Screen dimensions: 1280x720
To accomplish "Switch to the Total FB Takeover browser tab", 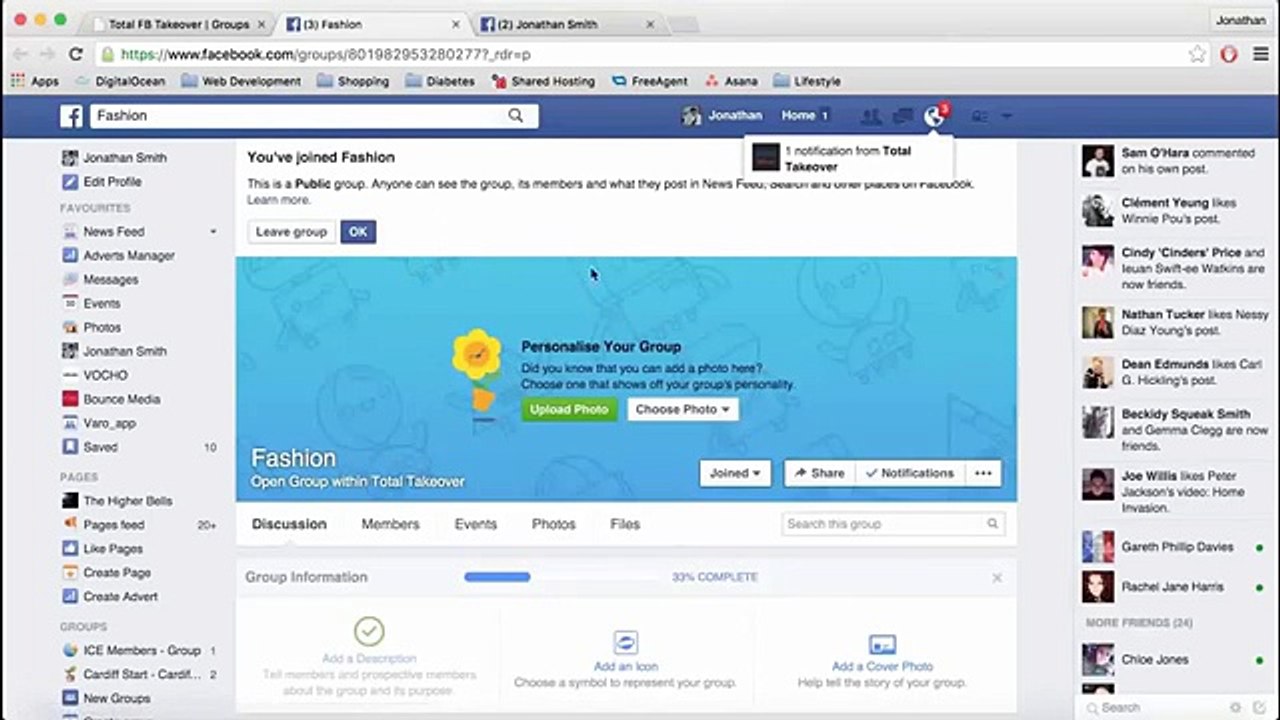I will click(178, 24).
